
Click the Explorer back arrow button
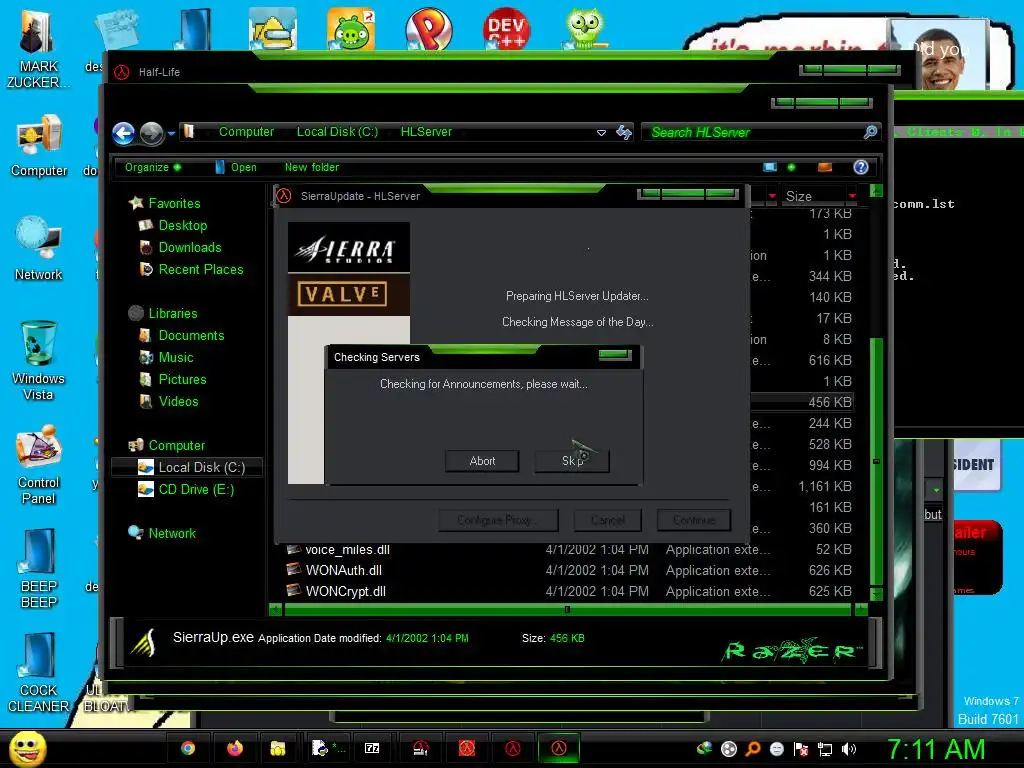123,133
